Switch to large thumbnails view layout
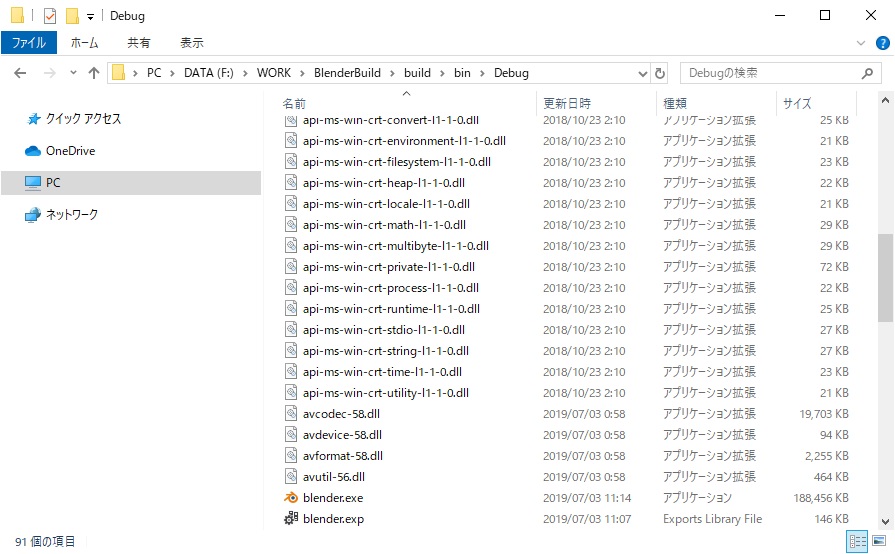Screen dimensions: 895x554 point(879,541)
